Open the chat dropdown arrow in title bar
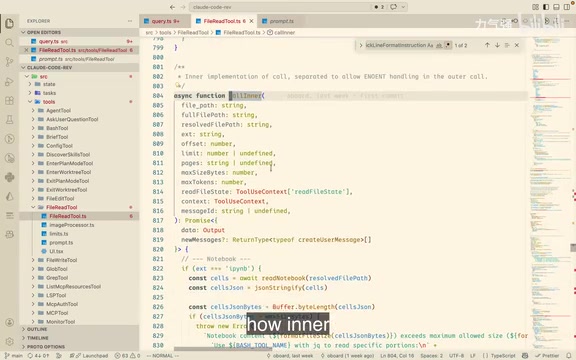 403,7
